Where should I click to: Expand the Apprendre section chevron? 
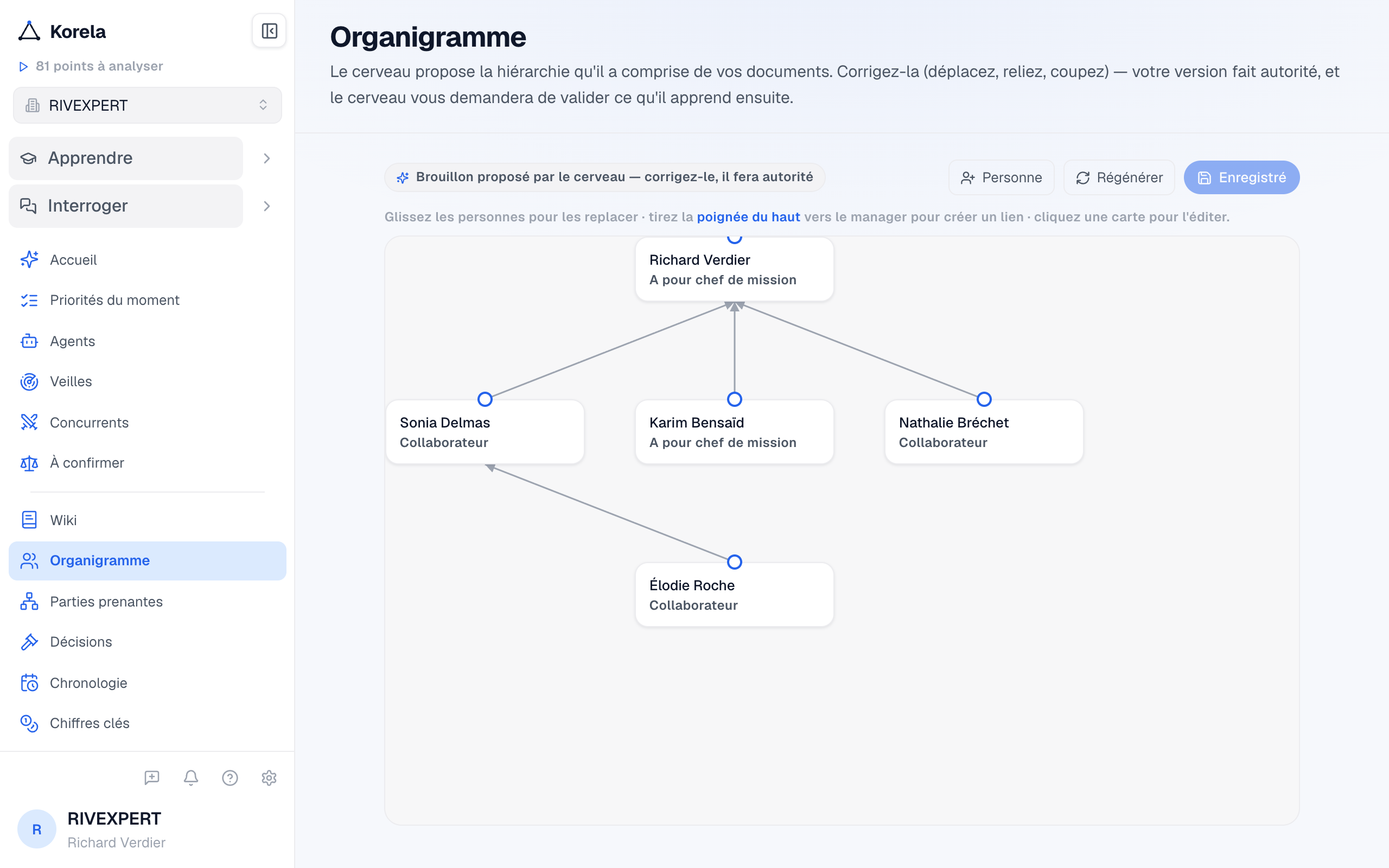[267, 158]
